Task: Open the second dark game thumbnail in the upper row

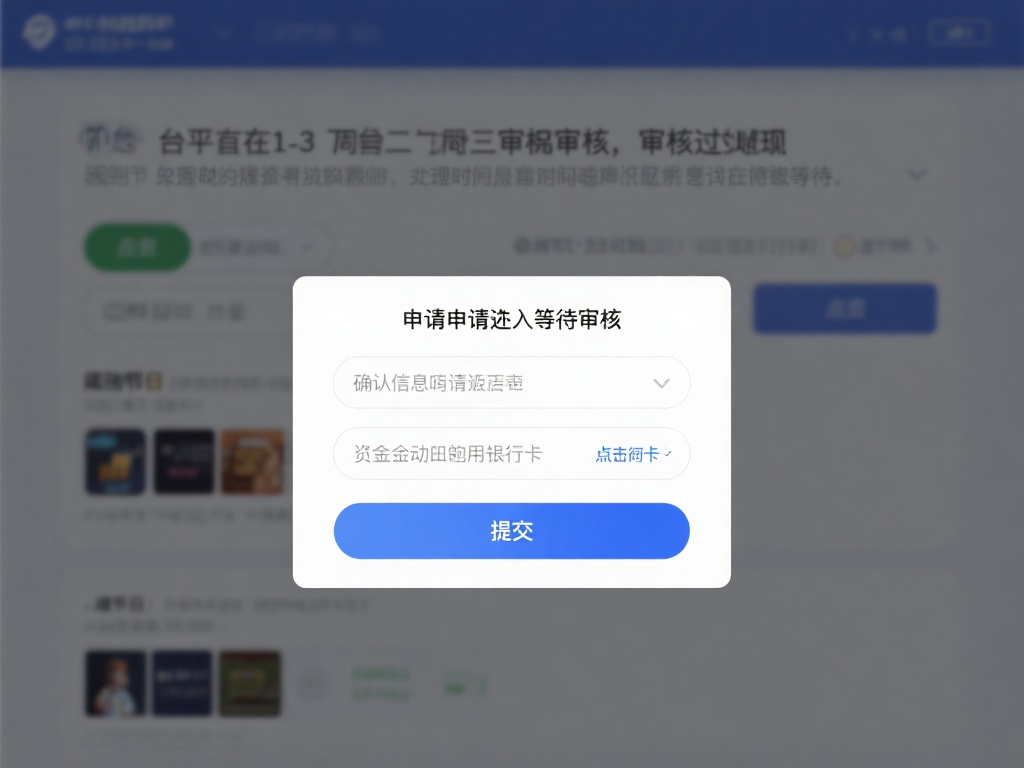Action: click(x=184, y=462)
